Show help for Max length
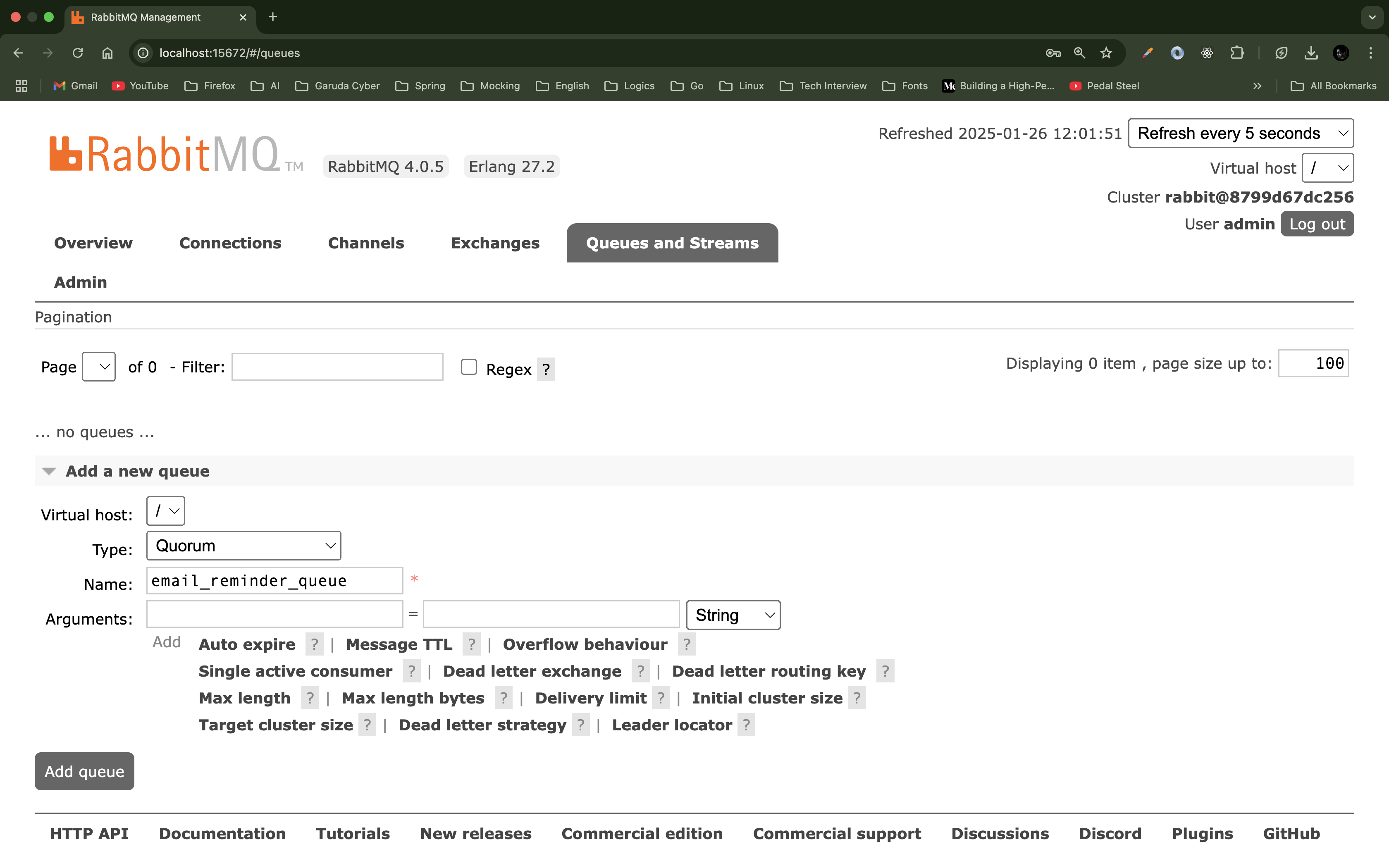 point(310,698)
